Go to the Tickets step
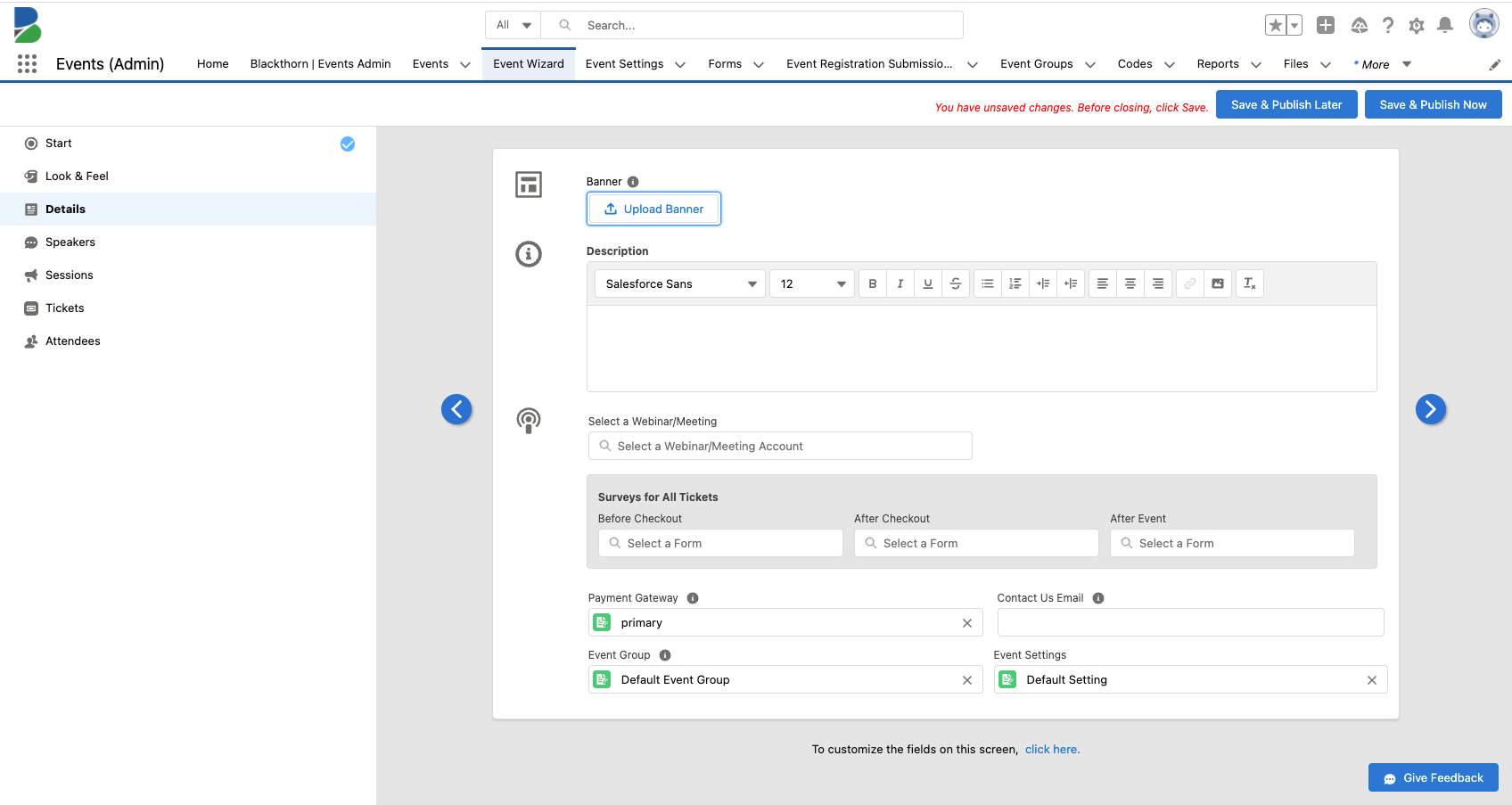This screenshot has width=1512, height=805. [188, 308]
